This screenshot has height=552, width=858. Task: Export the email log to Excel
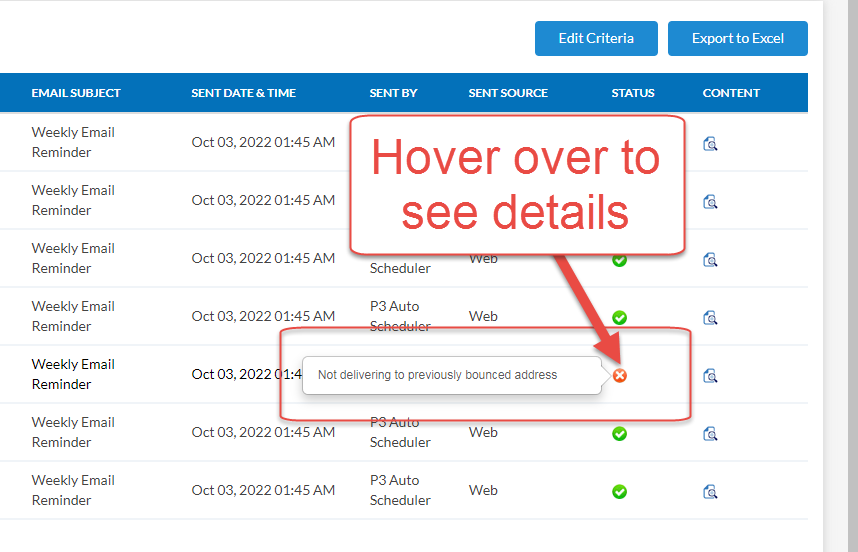click(737, 38)
